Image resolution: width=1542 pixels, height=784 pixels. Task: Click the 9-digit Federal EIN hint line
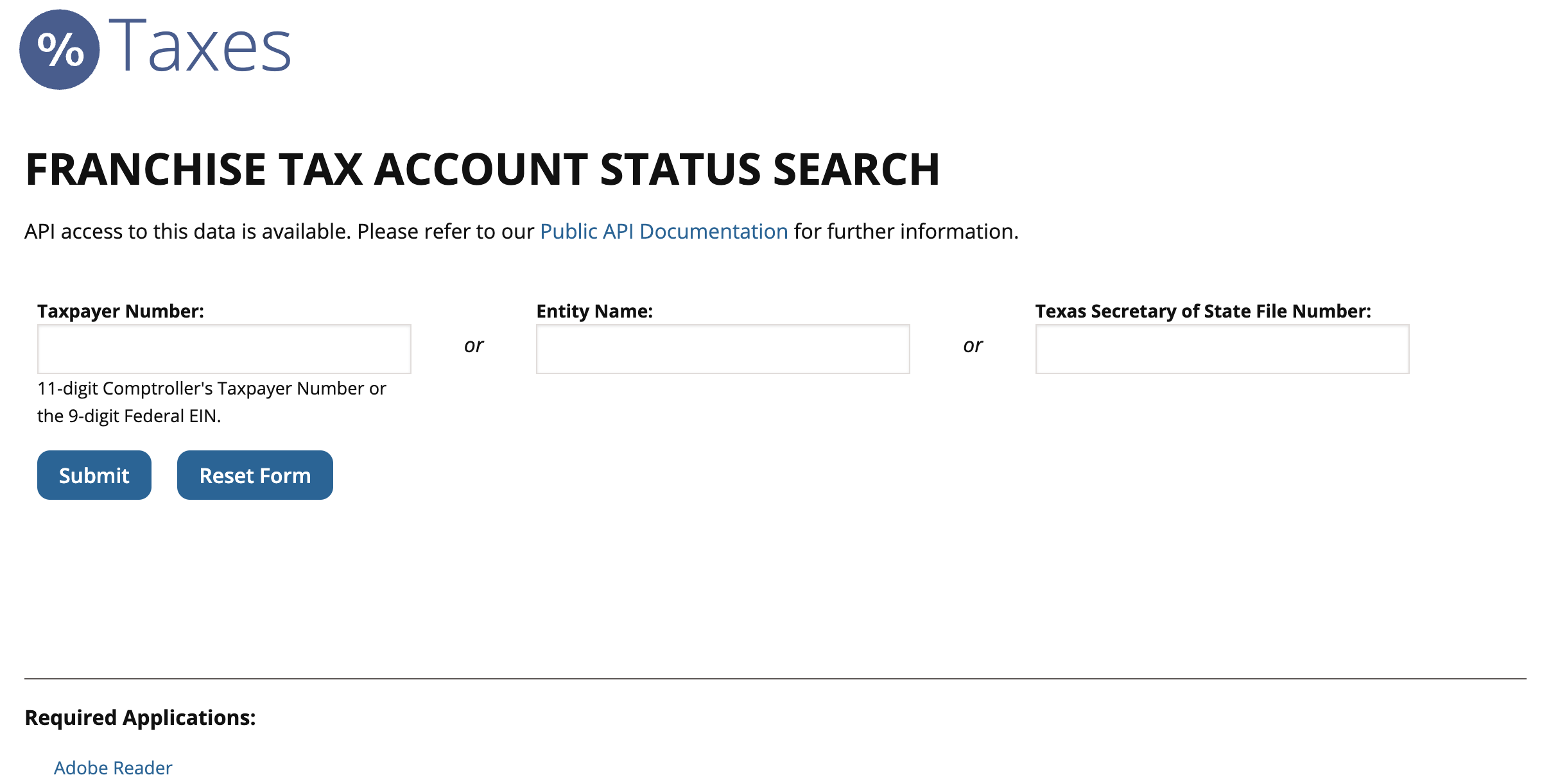129,416
